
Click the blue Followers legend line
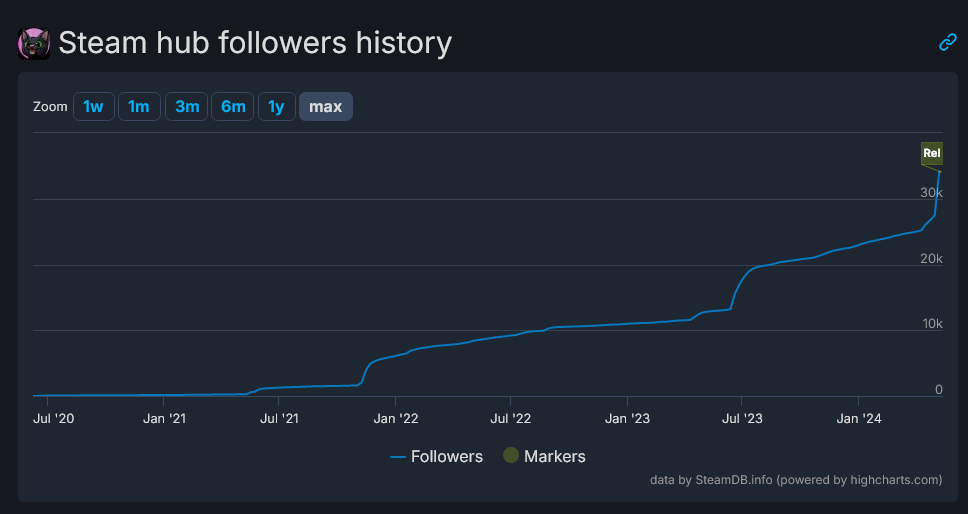pyautogui.click(x=398, y=457)
